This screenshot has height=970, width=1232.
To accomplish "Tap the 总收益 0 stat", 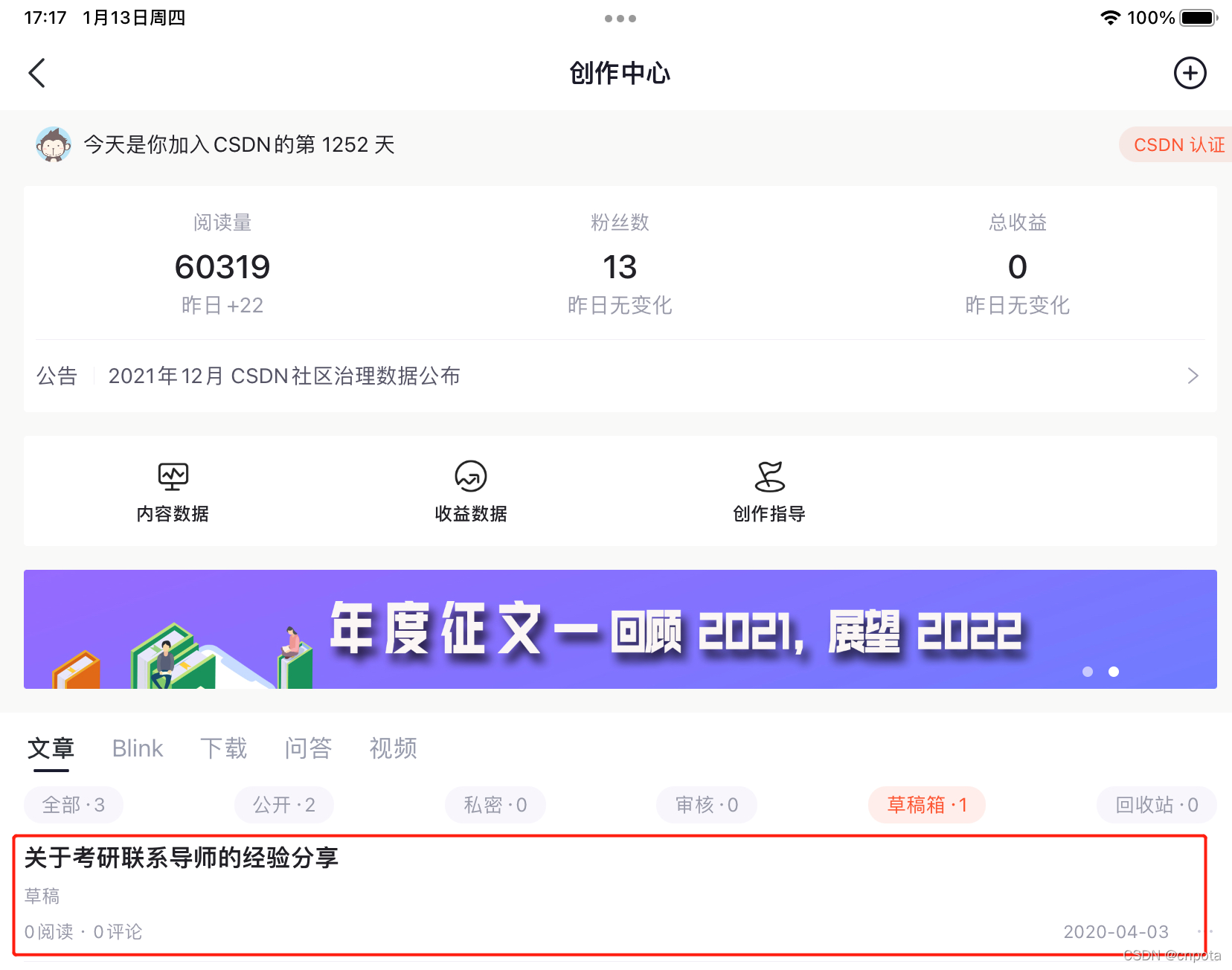I will click(1018, 264).
